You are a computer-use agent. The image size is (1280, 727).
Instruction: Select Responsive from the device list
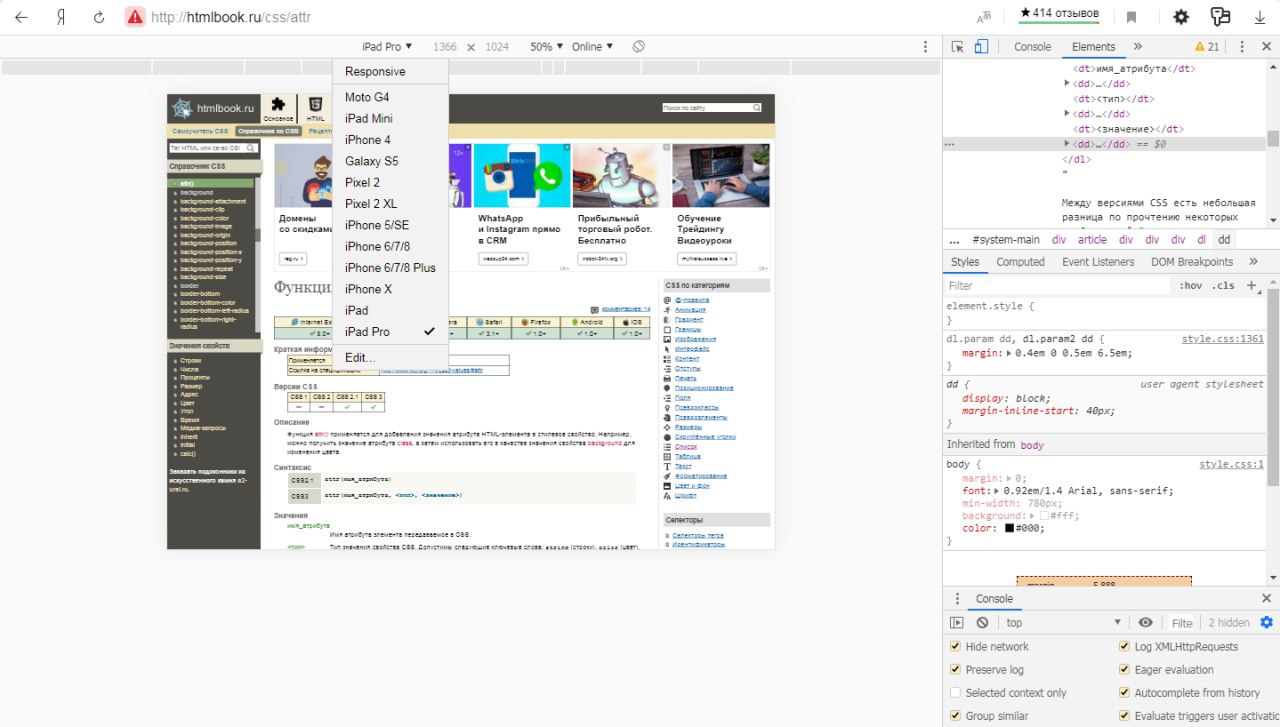391,72
